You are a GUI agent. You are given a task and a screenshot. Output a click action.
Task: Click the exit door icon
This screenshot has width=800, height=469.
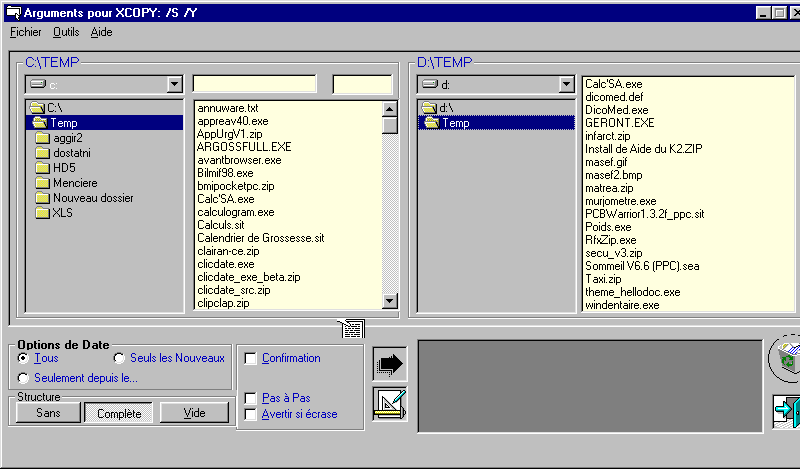point(786,411)
